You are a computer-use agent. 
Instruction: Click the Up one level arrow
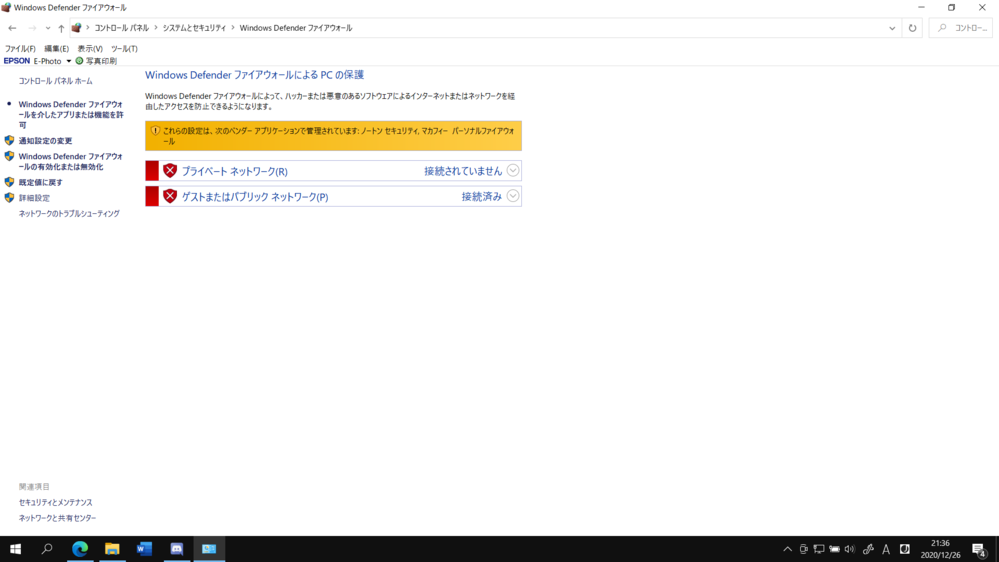[x=61, y=28]
